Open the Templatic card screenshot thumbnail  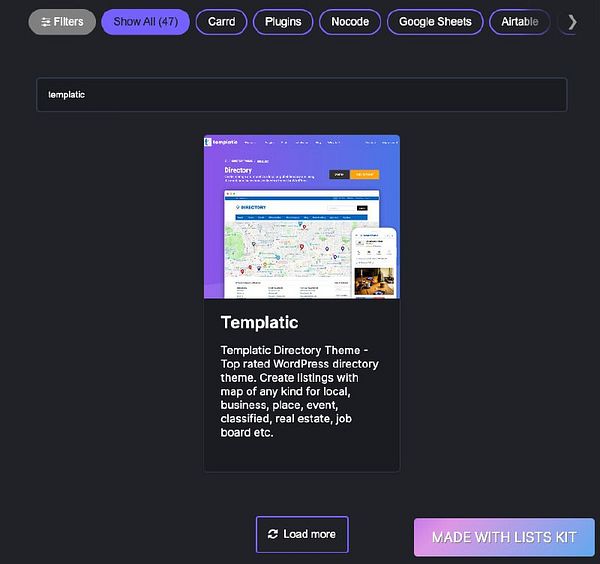302,217
